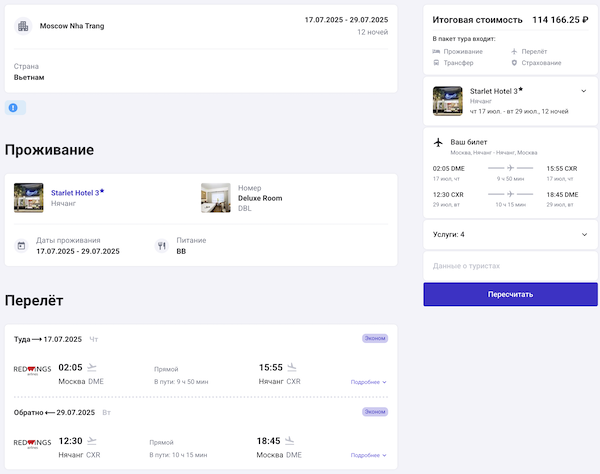Click the takeoff icon next to 12:30

pyautogui.click(x=93, y=438)
